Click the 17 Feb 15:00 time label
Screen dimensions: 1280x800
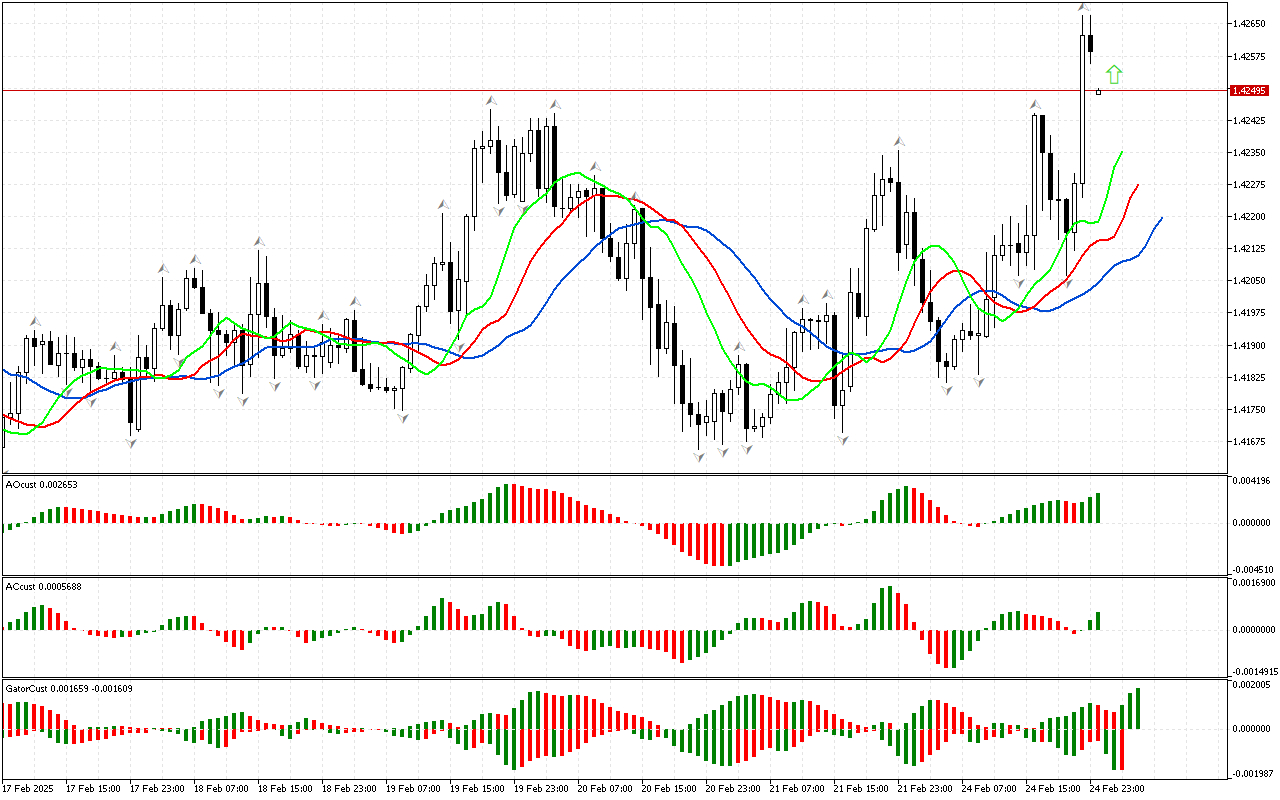(93, 789)
